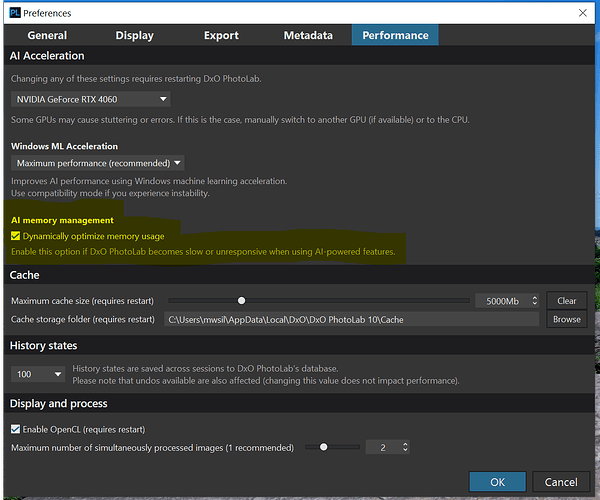Click the Display and process section header
The width and height of the screenshot is (600, 500).
[59, 403]
